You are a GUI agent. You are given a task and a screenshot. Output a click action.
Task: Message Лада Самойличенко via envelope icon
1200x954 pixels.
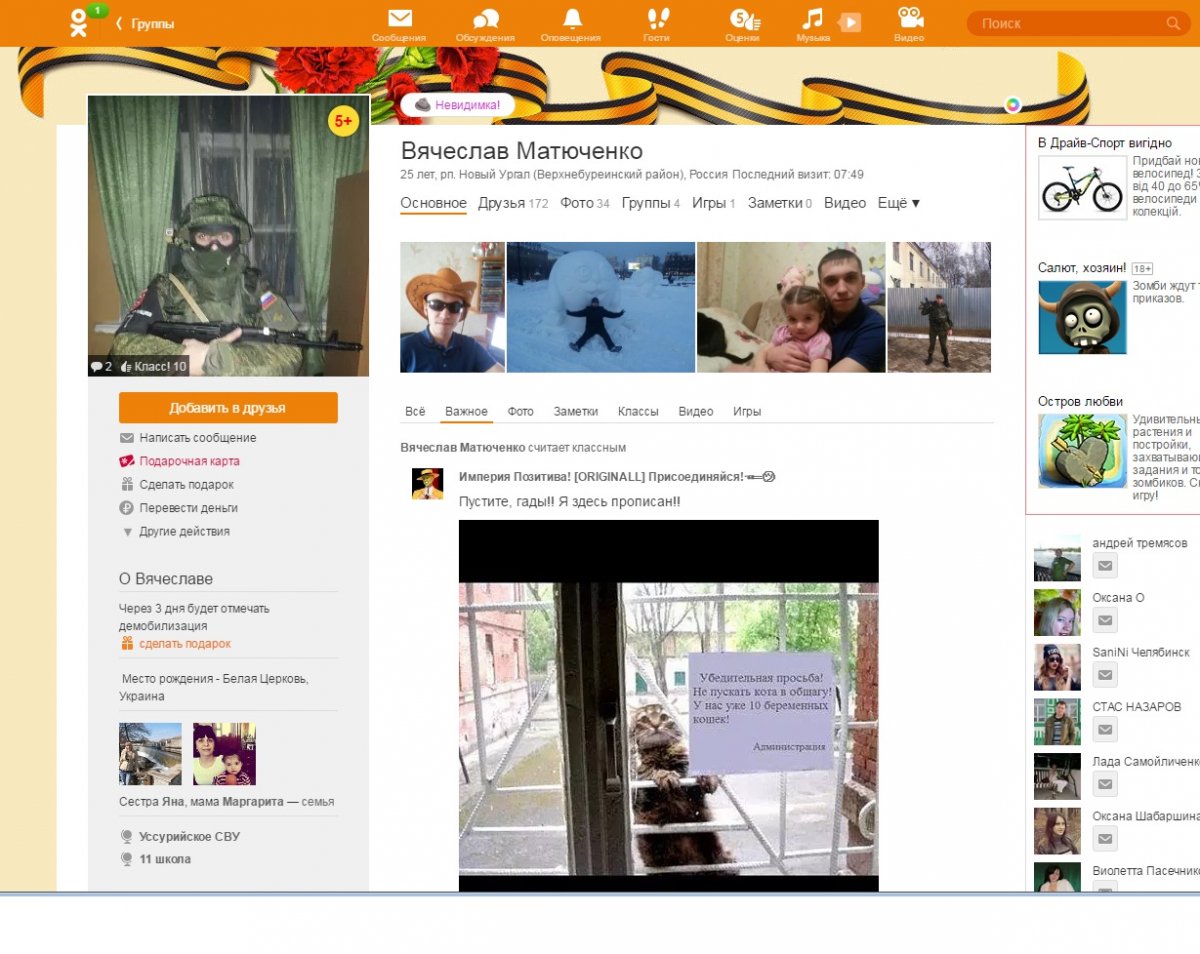[1104, 784]
